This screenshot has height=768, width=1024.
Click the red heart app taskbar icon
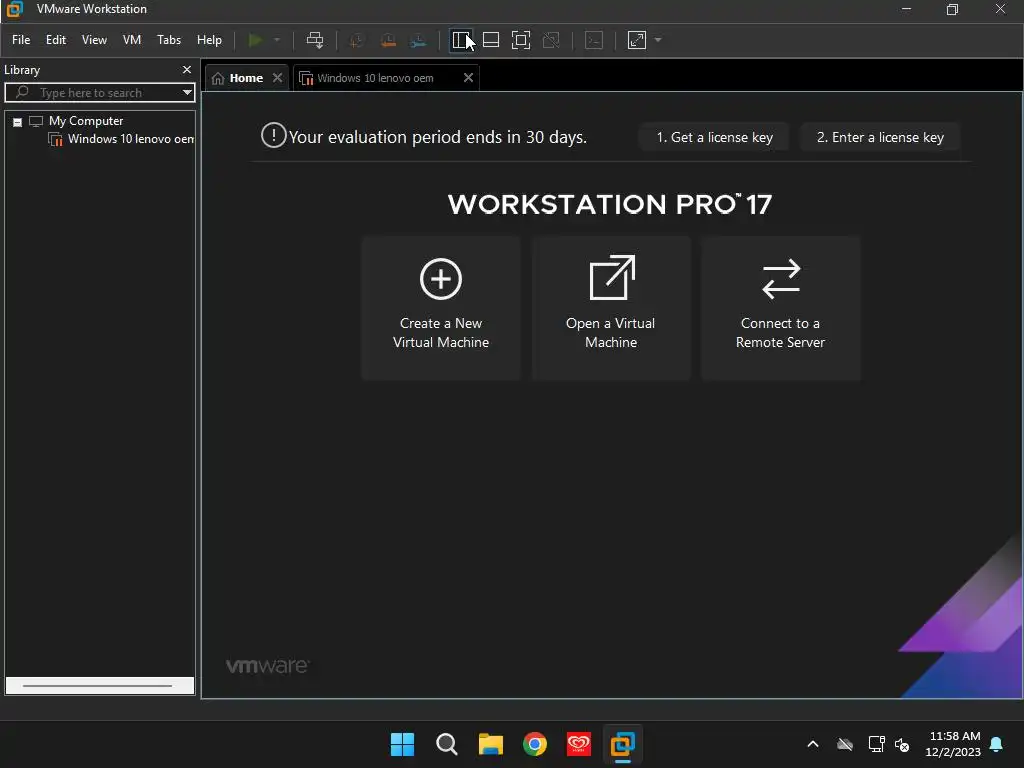[579, 744]
